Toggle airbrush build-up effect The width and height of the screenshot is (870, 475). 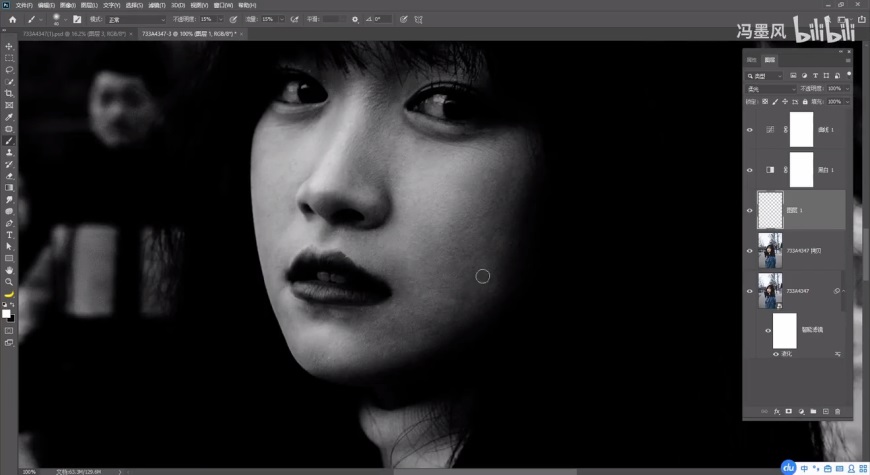(295, 19)
